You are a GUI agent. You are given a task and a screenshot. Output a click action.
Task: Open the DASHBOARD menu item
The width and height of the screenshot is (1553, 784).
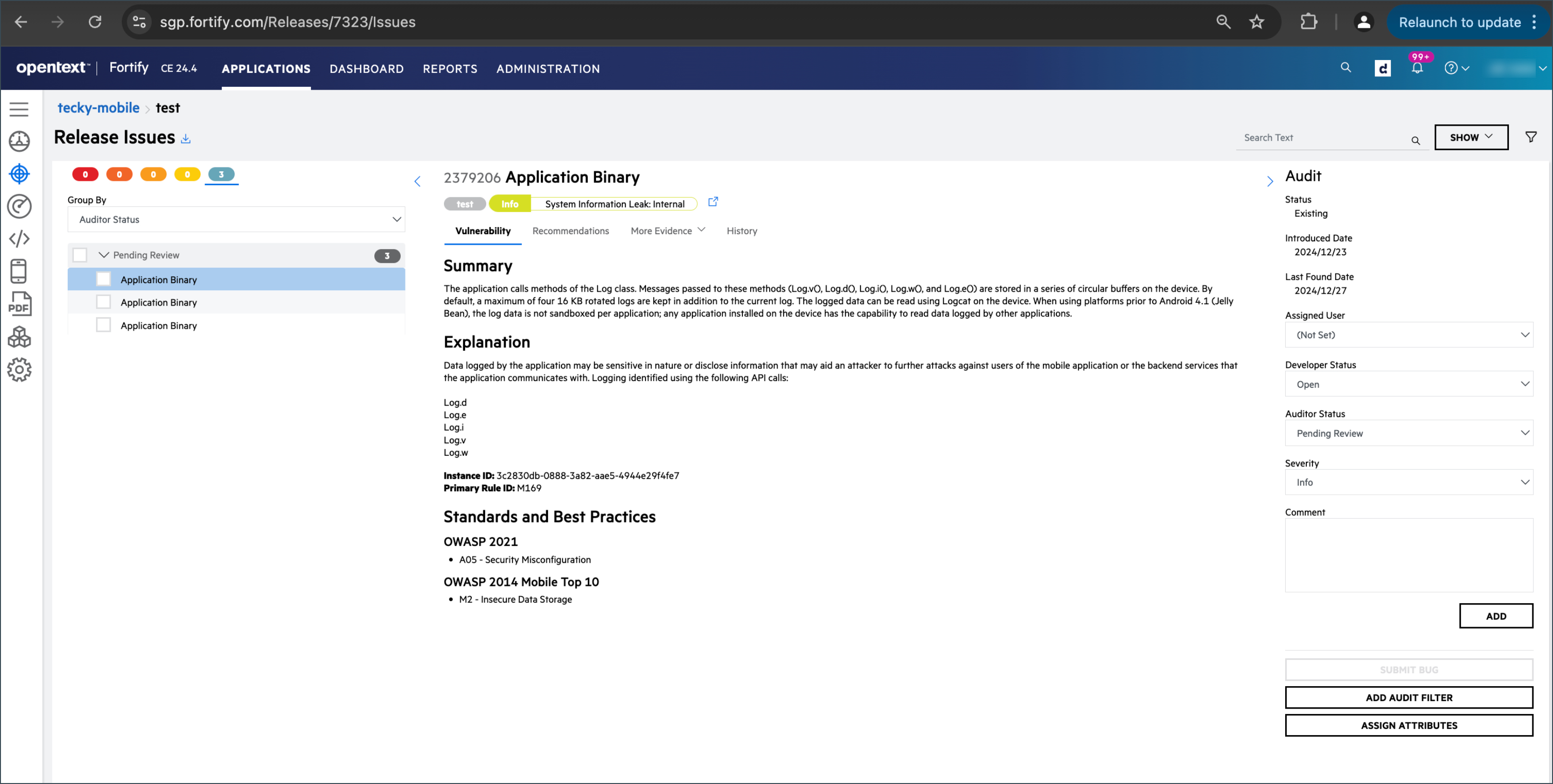click(366, 69)
